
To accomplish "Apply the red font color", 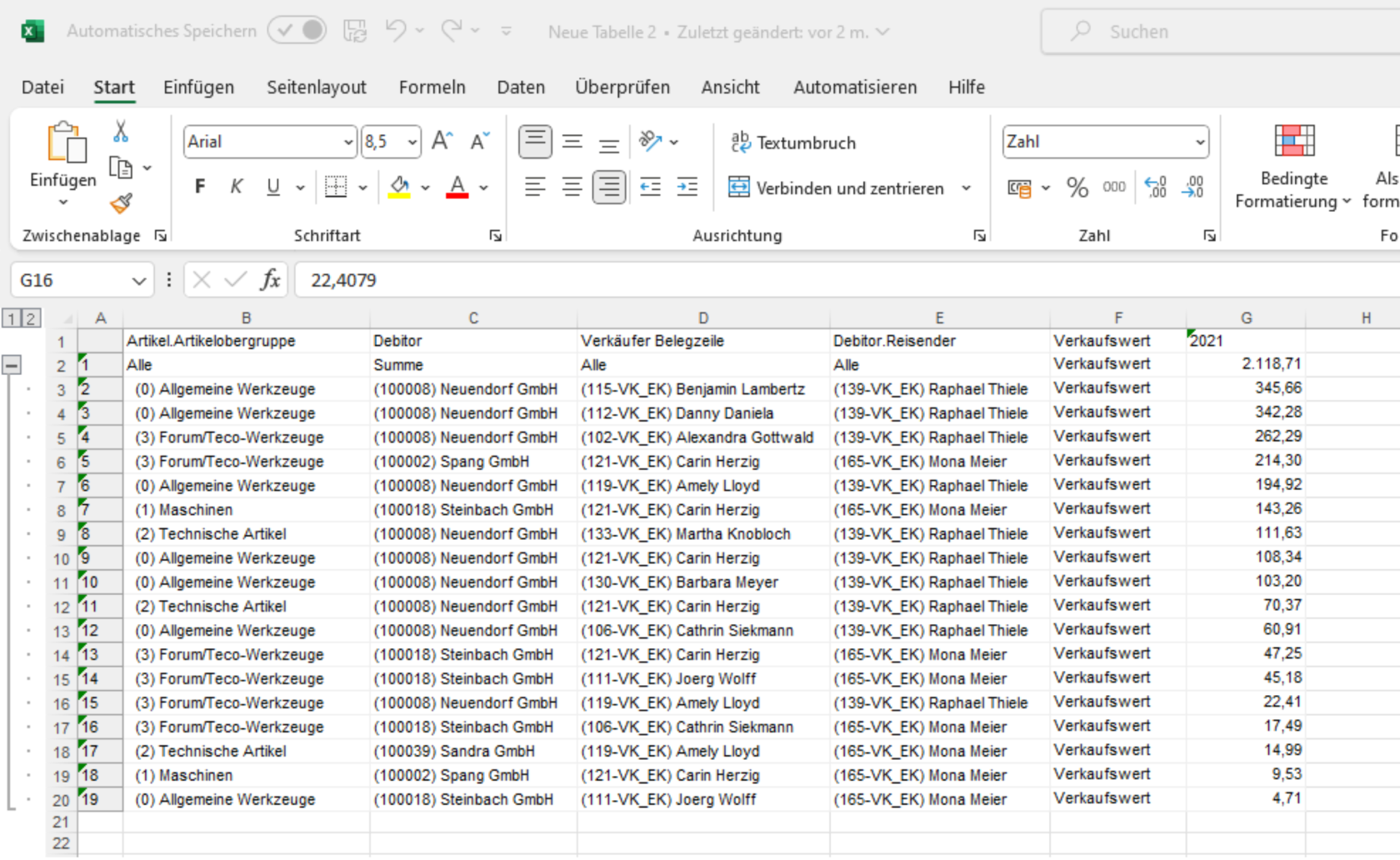I will (457, 187).
